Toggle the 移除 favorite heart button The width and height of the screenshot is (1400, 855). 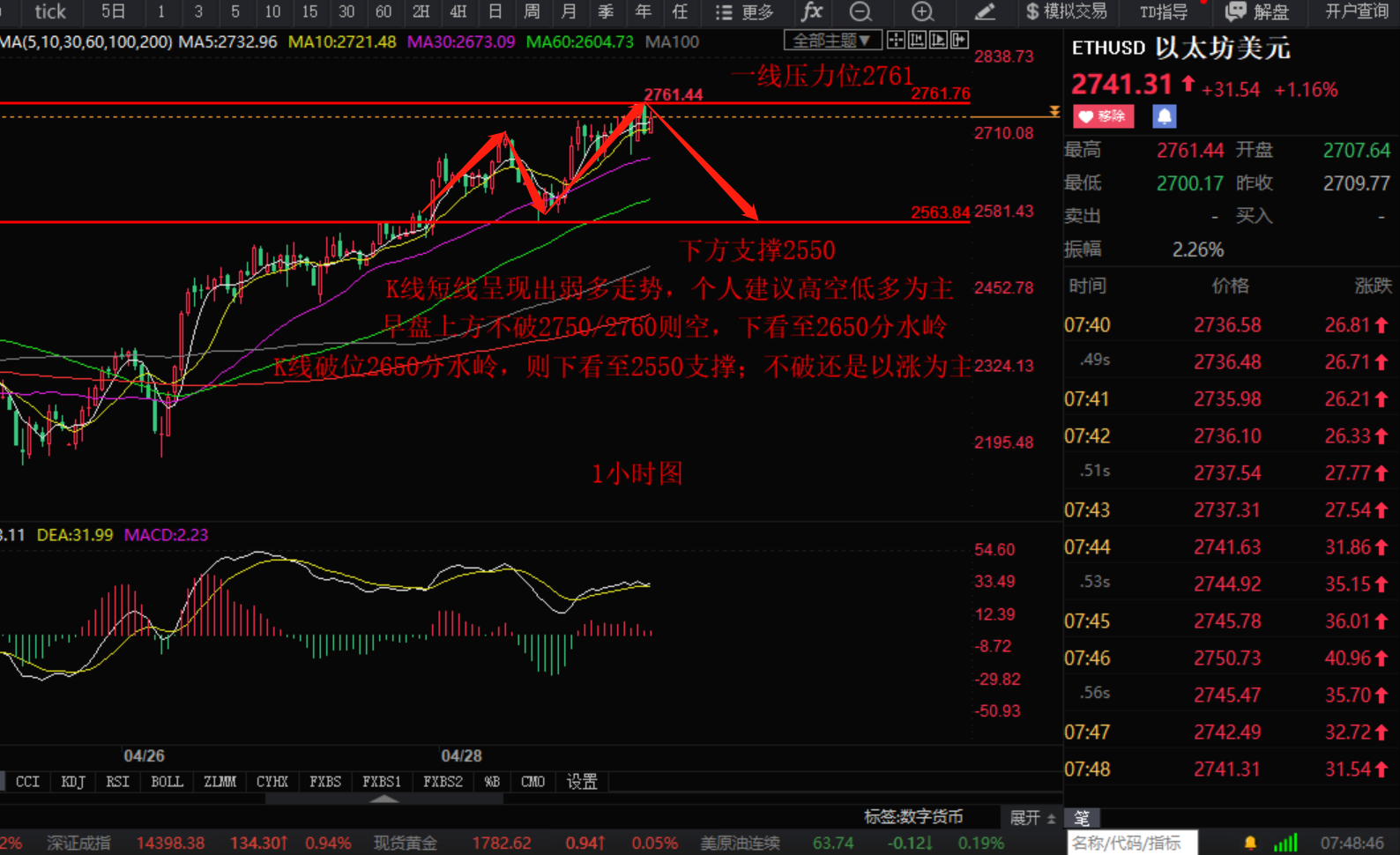(1103, 116)
